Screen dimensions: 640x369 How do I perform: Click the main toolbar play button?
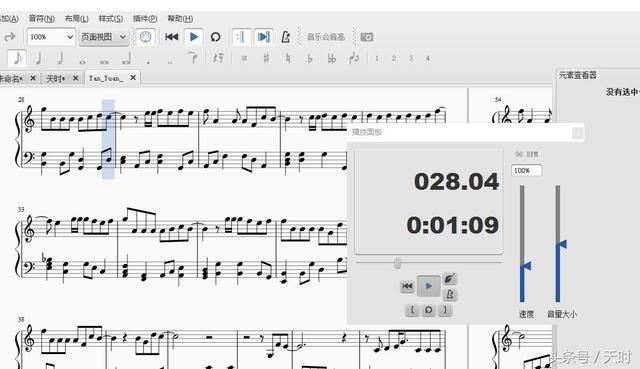click(194, 37)
